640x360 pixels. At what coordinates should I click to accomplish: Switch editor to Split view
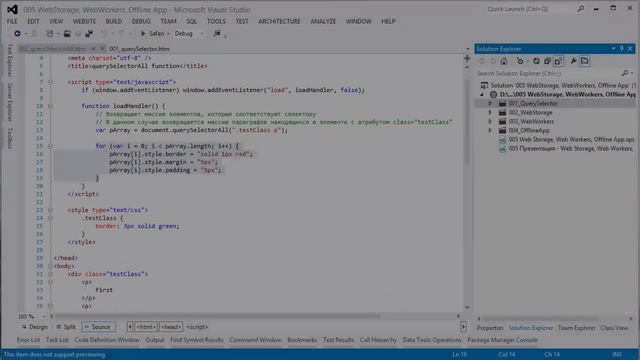66,327
